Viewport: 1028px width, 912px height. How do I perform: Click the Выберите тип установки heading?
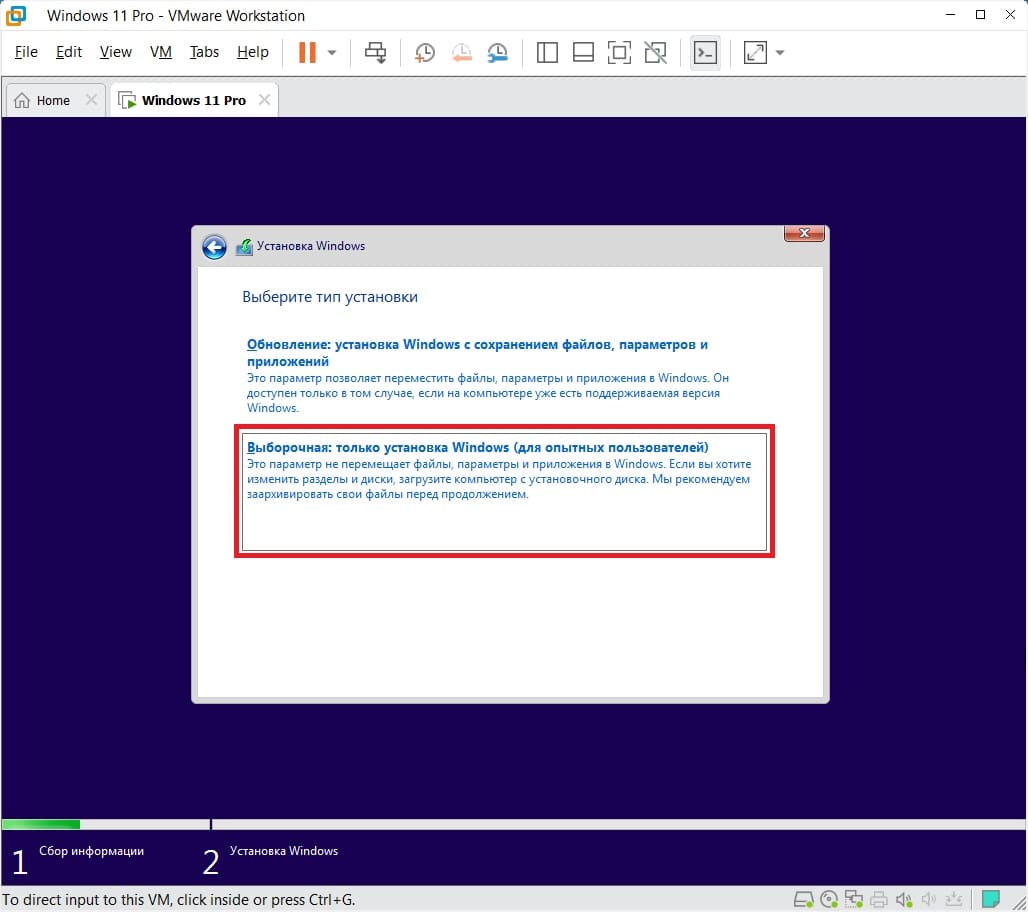[x=330, y=297]
